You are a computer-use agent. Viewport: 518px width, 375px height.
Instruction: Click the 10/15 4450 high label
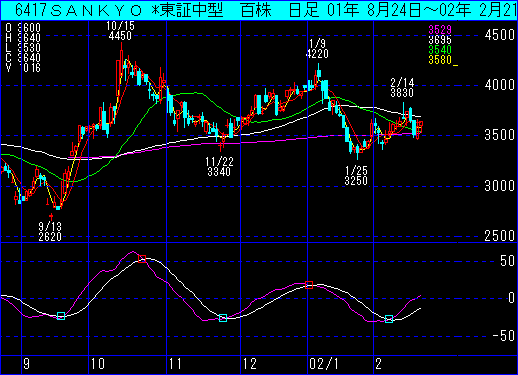coord(120,31)
